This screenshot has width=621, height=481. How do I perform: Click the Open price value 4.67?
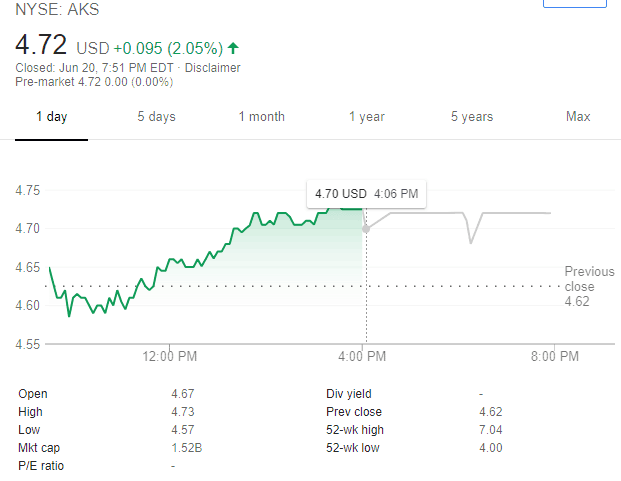[184, 394]
